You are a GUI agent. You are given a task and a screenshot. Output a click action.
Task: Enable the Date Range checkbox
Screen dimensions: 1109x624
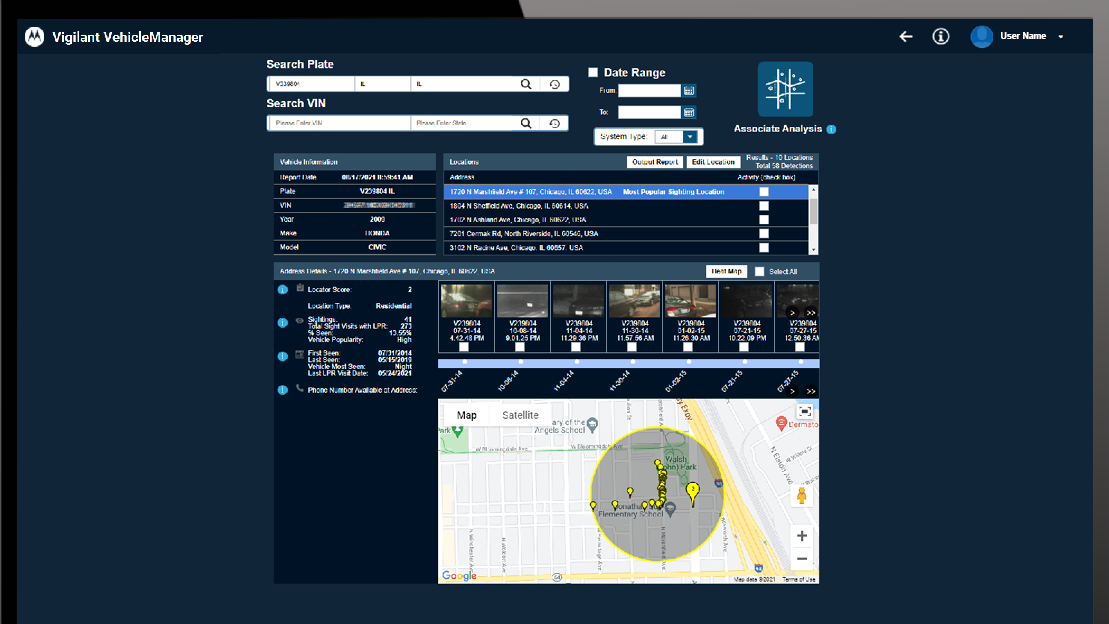593,72
